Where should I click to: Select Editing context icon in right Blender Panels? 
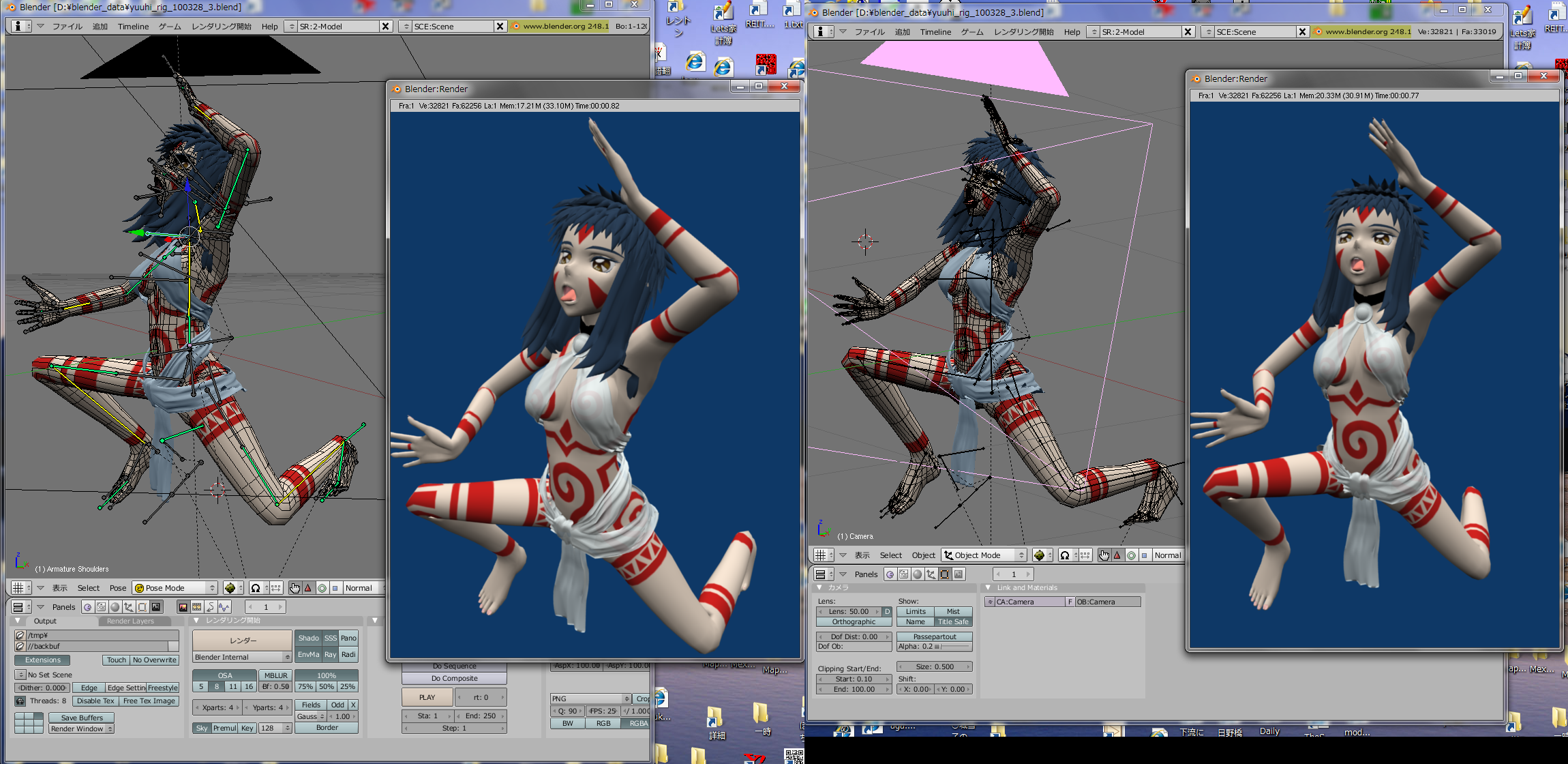pos(944,574)
